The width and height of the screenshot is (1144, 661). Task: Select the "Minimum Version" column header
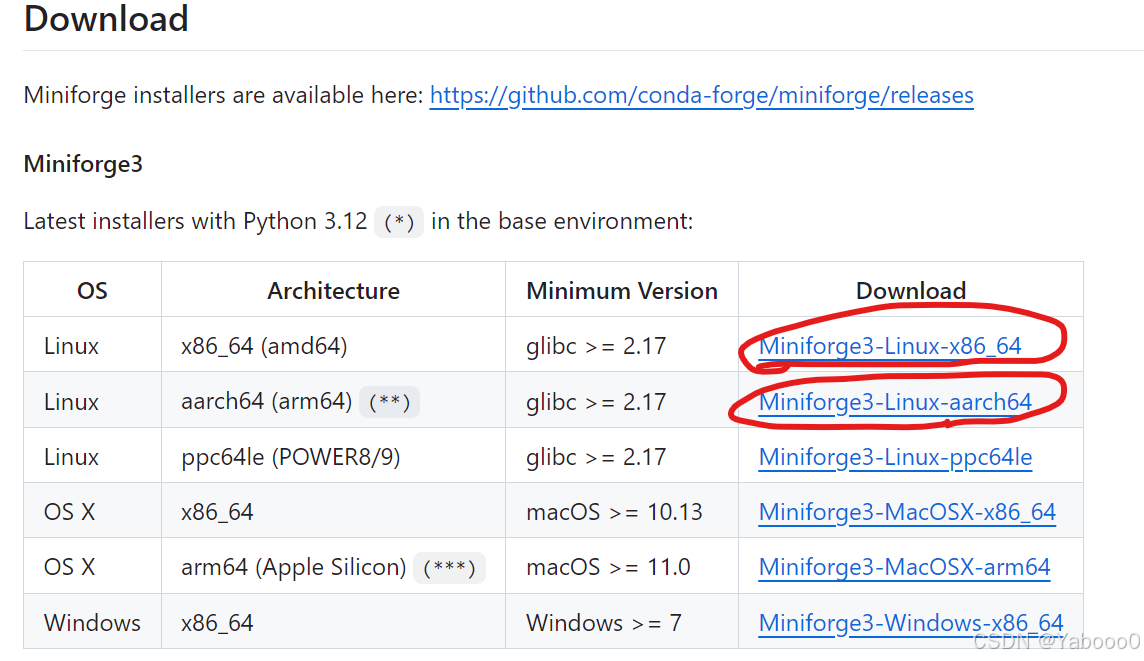622,291
